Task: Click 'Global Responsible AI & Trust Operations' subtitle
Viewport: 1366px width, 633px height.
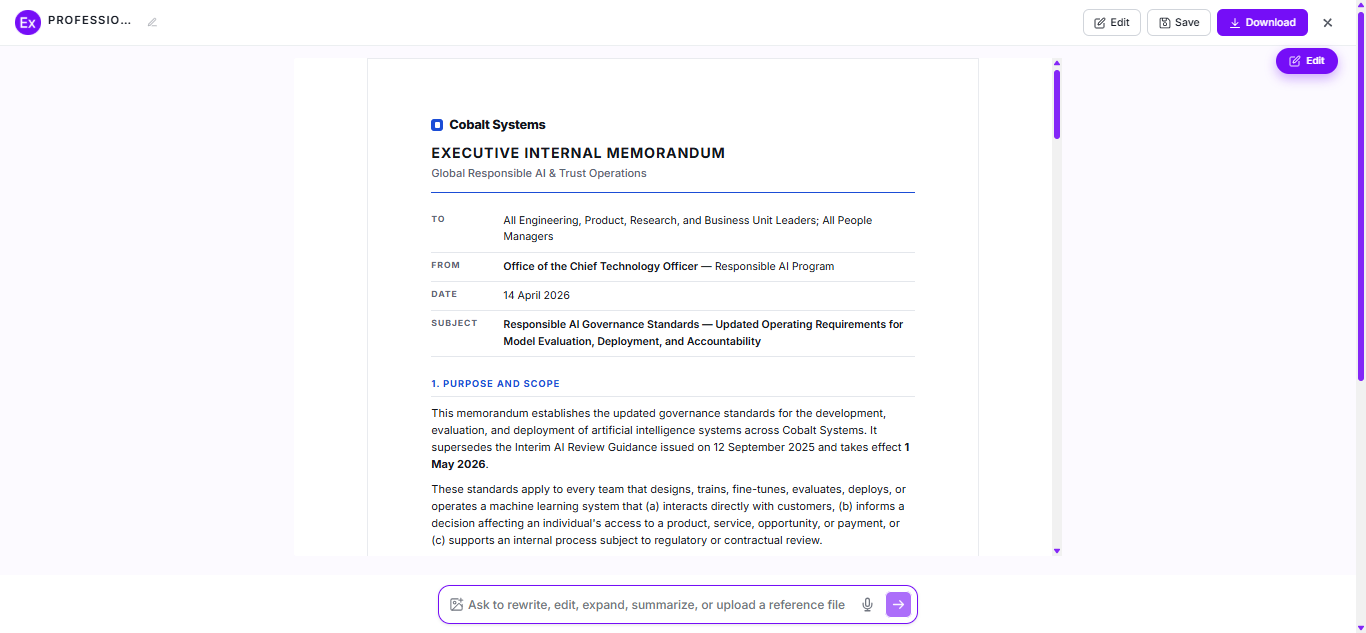Action: tap(539, 173)
